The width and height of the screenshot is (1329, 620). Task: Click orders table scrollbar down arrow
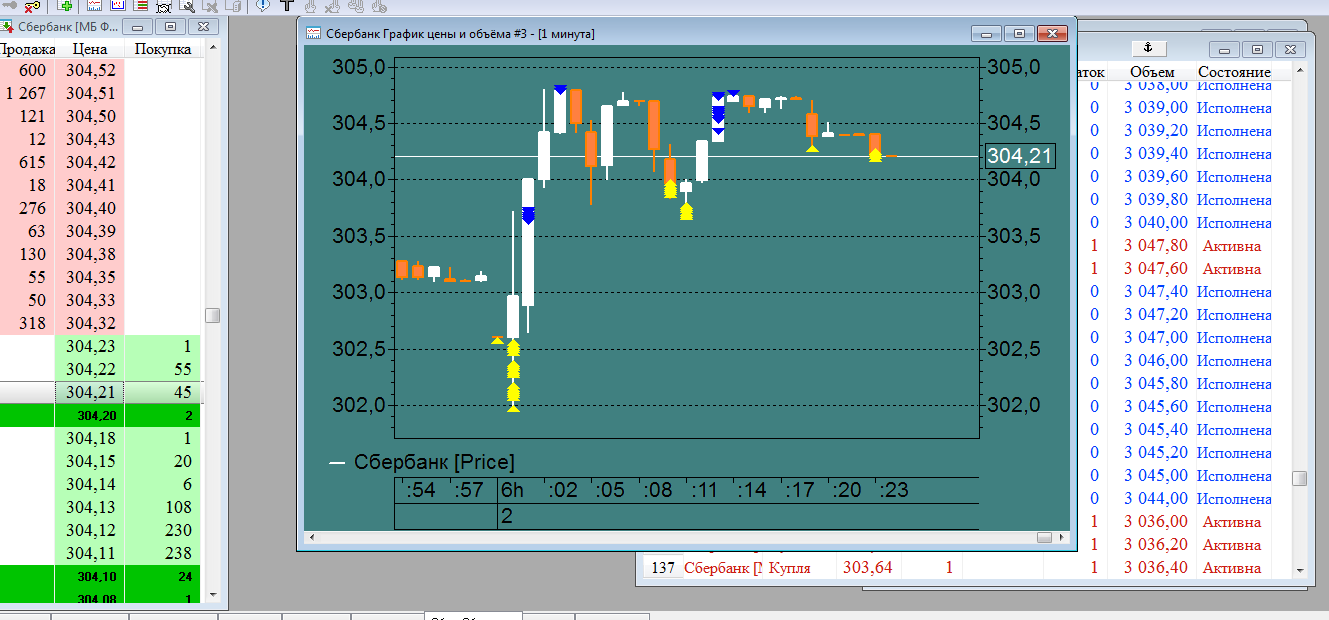coord(1299,570)
